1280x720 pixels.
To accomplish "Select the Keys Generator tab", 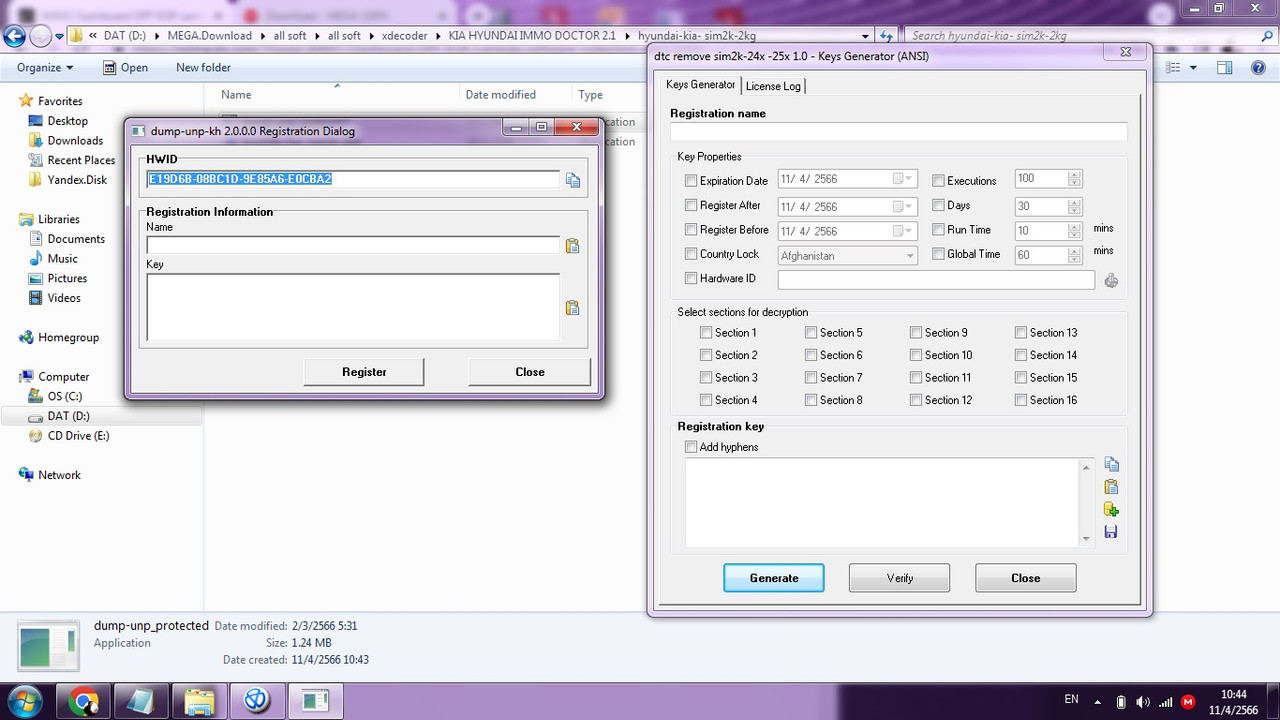I will click(701, 85).
